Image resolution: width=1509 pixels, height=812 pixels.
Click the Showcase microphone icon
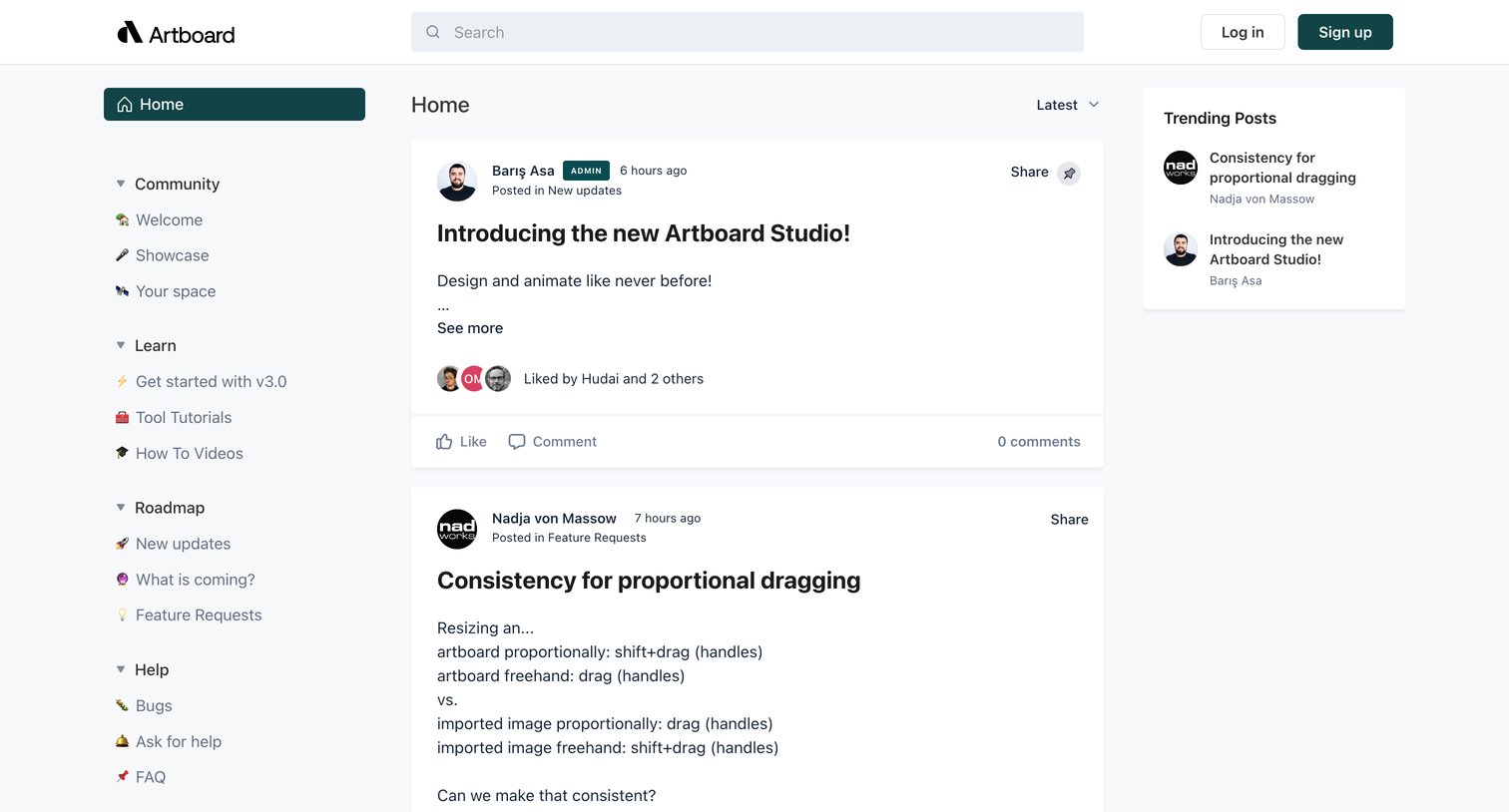coord(122,255)
